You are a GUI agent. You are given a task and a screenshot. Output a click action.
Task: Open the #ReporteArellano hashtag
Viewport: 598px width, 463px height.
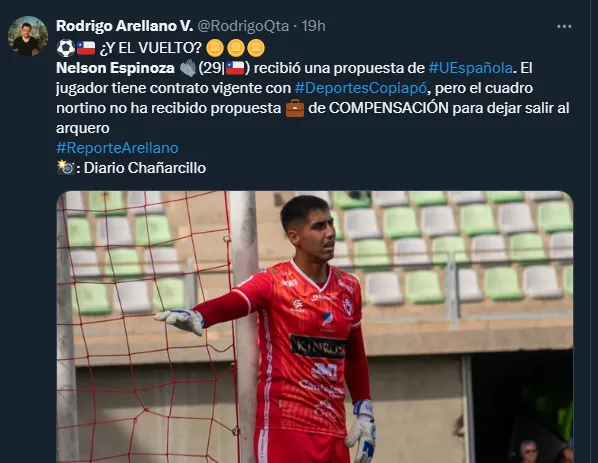pos(117,148)
